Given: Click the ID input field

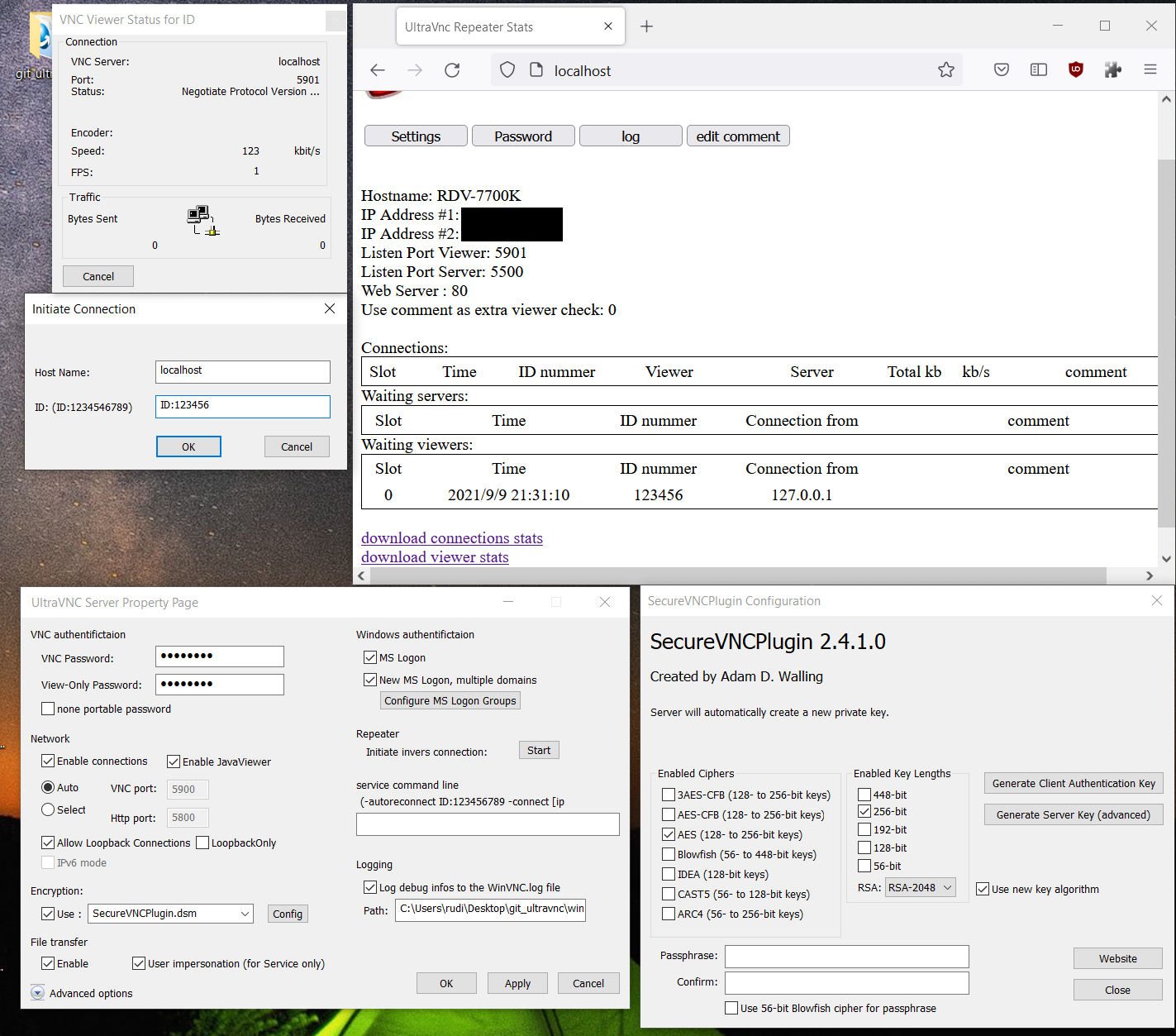Looking at the screenshot, I should point(243,406).
